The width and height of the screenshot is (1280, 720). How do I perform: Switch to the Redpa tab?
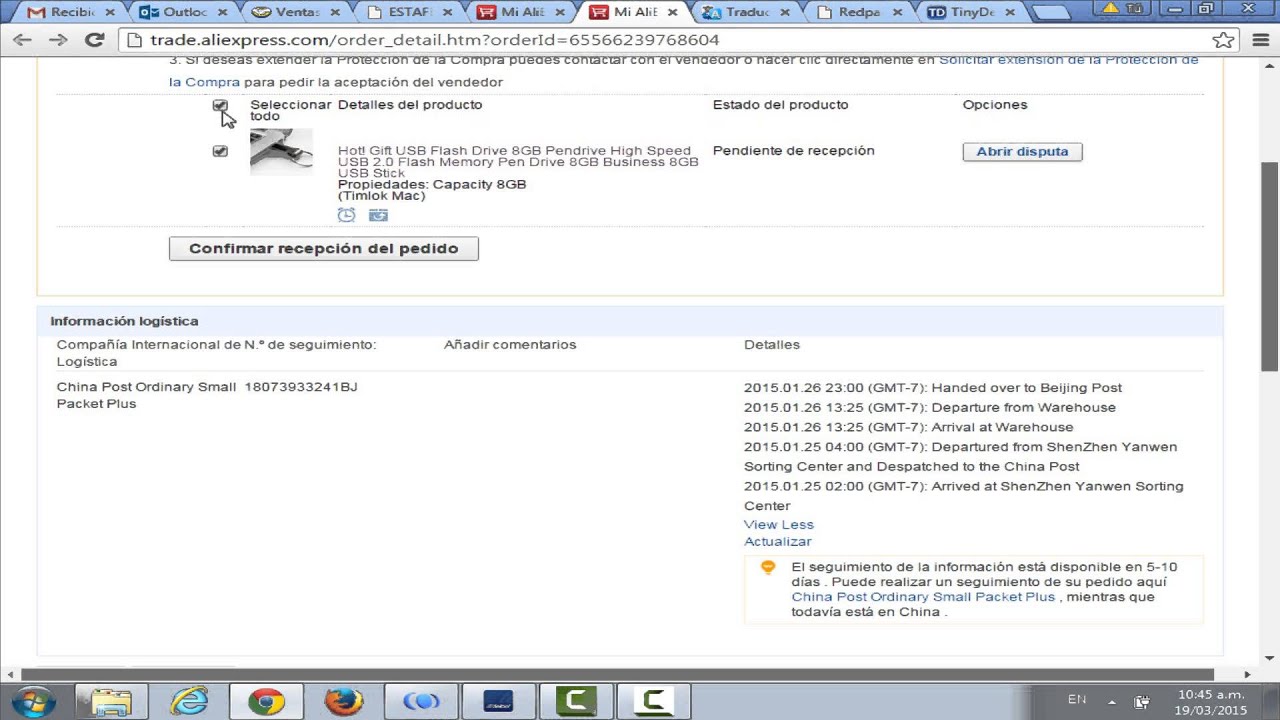pyautogui.click(x=858, y=13)
